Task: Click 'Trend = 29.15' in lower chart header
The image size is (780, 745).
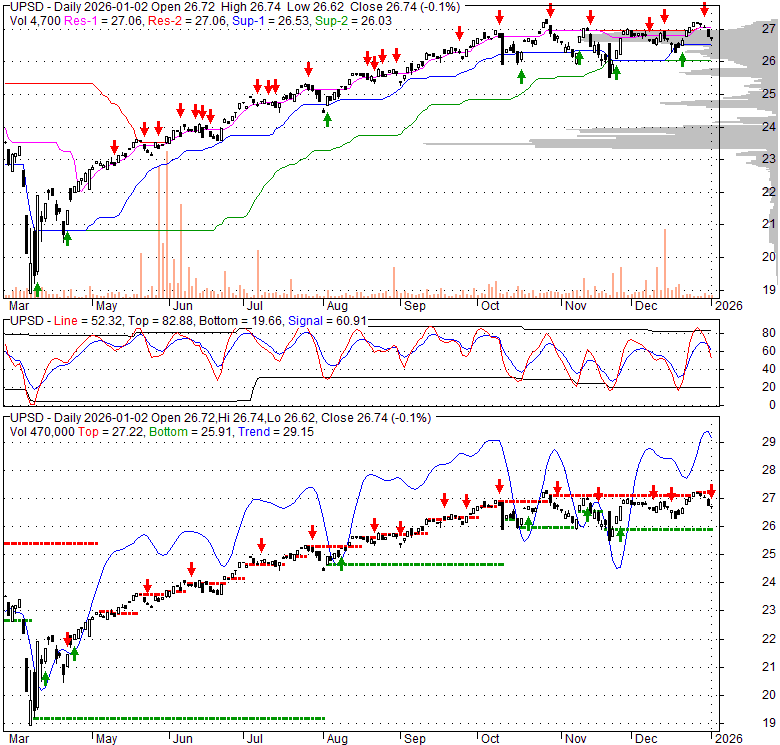Action: pyautogui.click(x=276, y=432)
